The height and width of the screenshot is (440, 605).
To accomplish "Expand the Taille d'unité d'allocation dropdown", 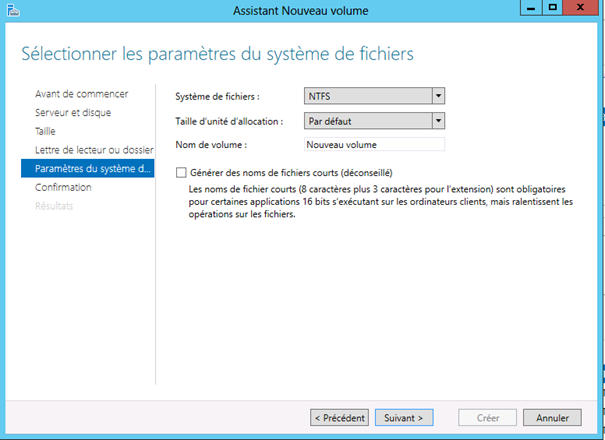I will tap(437, 121).
